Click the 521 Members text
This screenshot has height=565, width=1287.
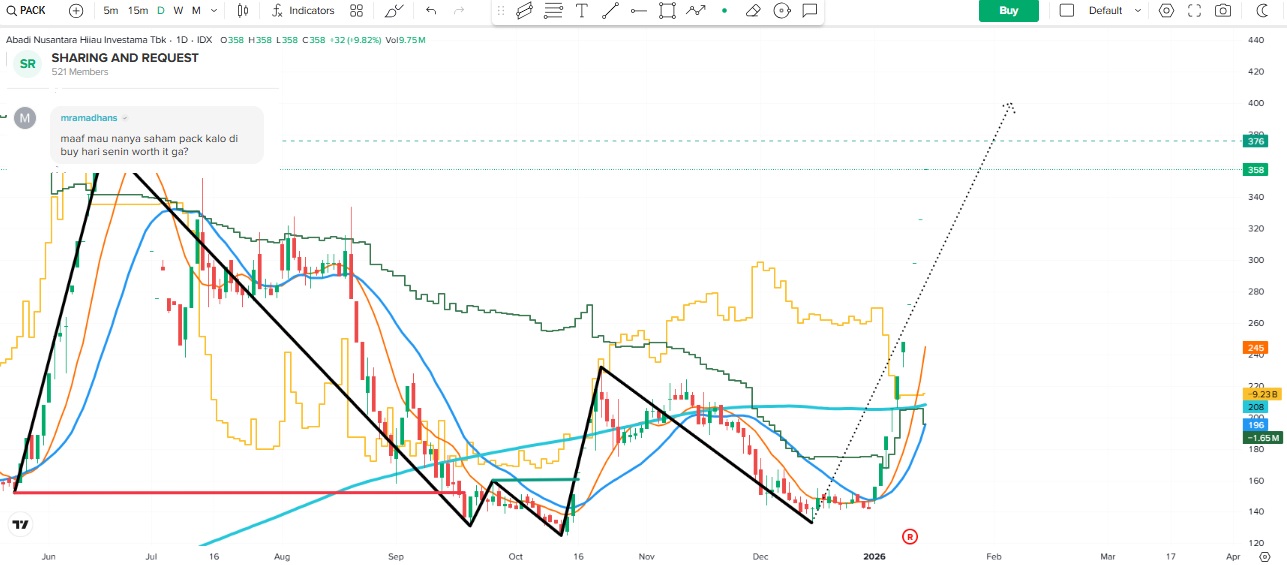point(80,72)
